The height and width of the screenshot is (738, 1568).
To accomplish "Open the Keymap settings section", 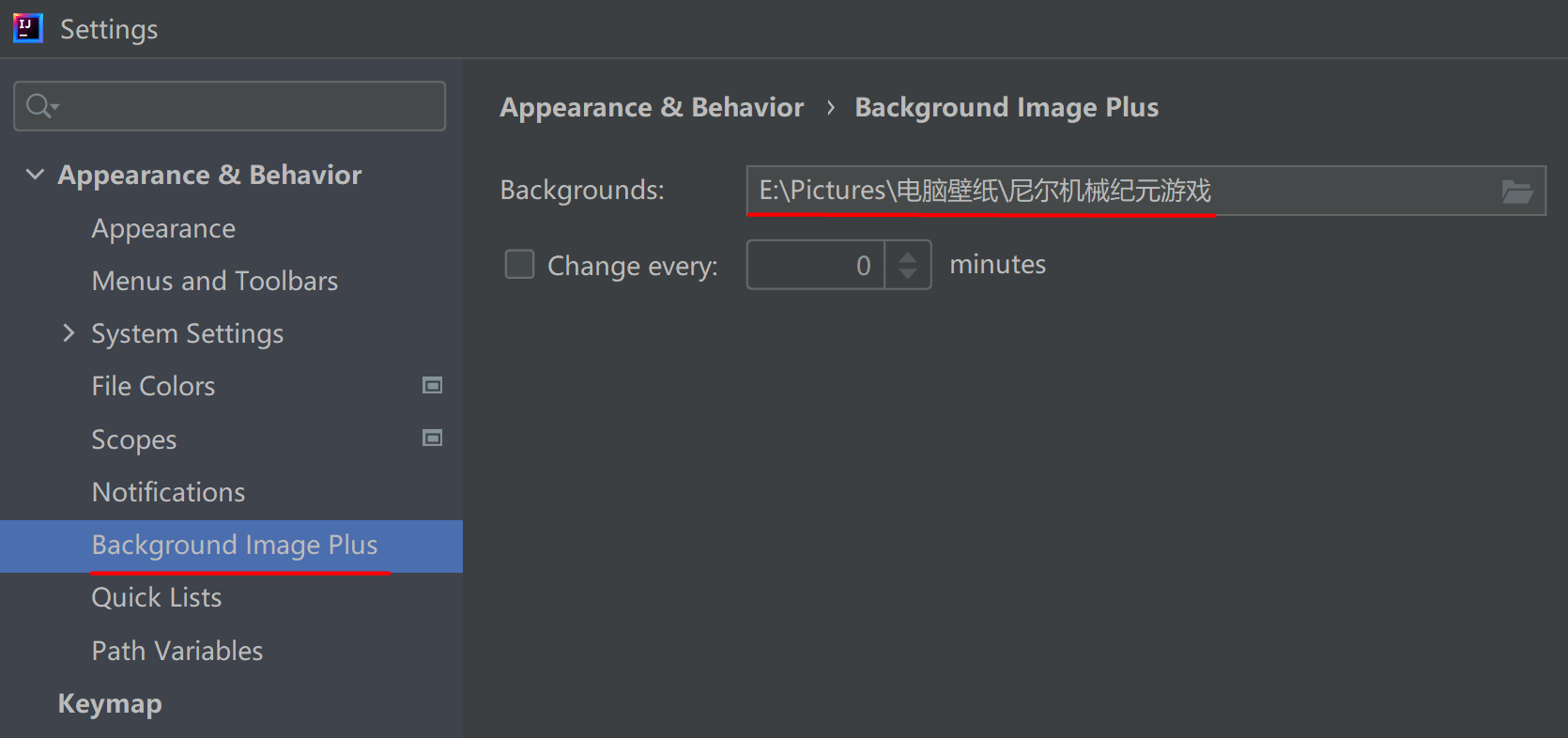I will (109, 703).
